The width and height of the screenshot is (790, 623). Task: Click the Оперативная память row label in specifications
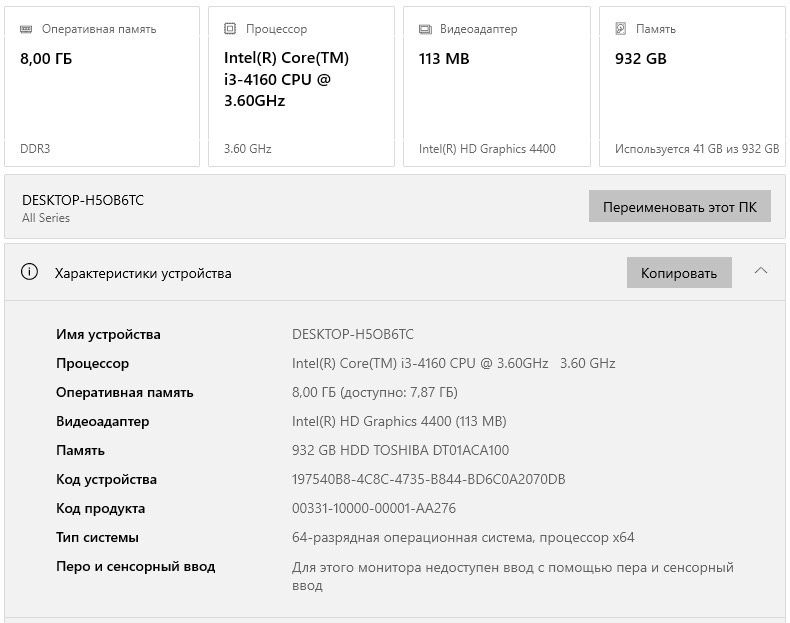coord(124,392)
